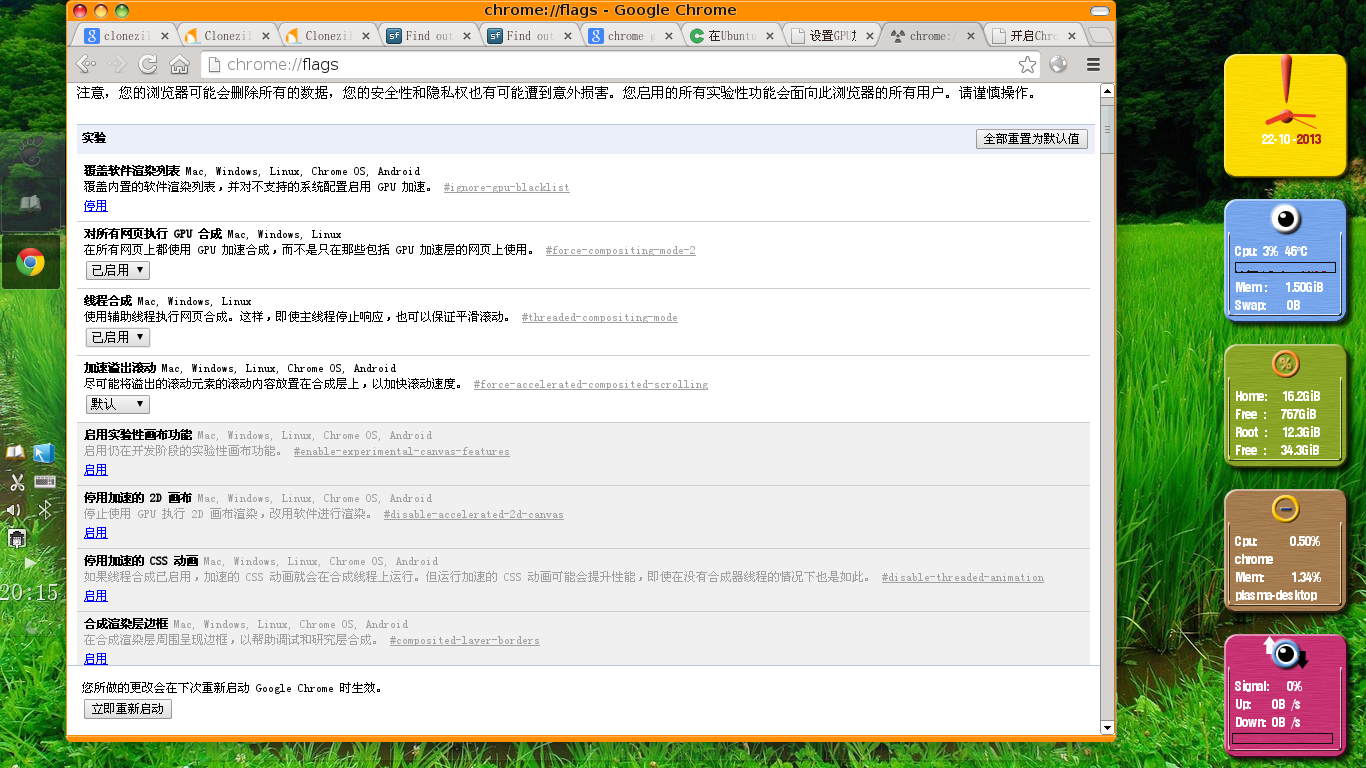Click the eye icon on network widget
The image size is (1366, 768).
tap(1287, 654)
